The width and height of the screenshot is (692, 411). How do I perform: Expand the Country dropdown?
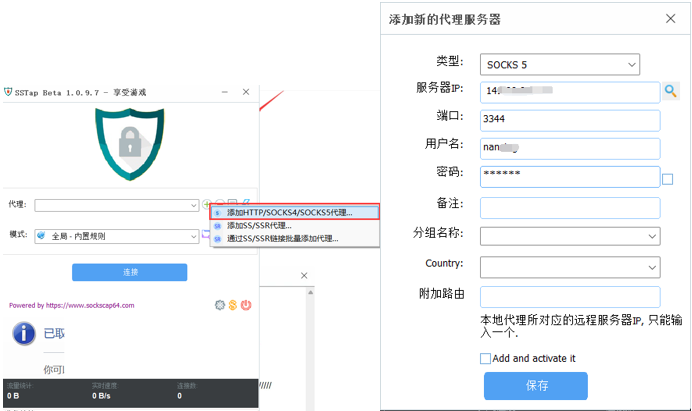point(569,267)
